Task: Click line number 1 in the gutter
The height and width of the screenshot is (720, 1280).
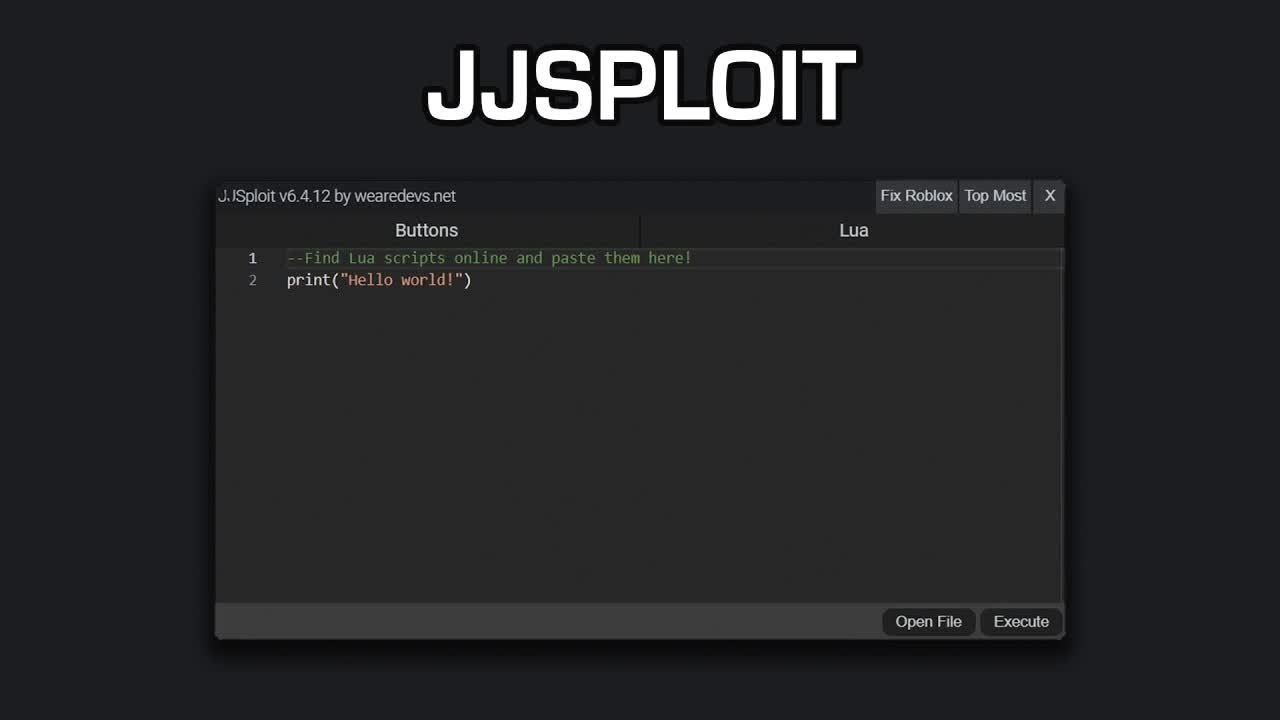Action: coord(252,258)
